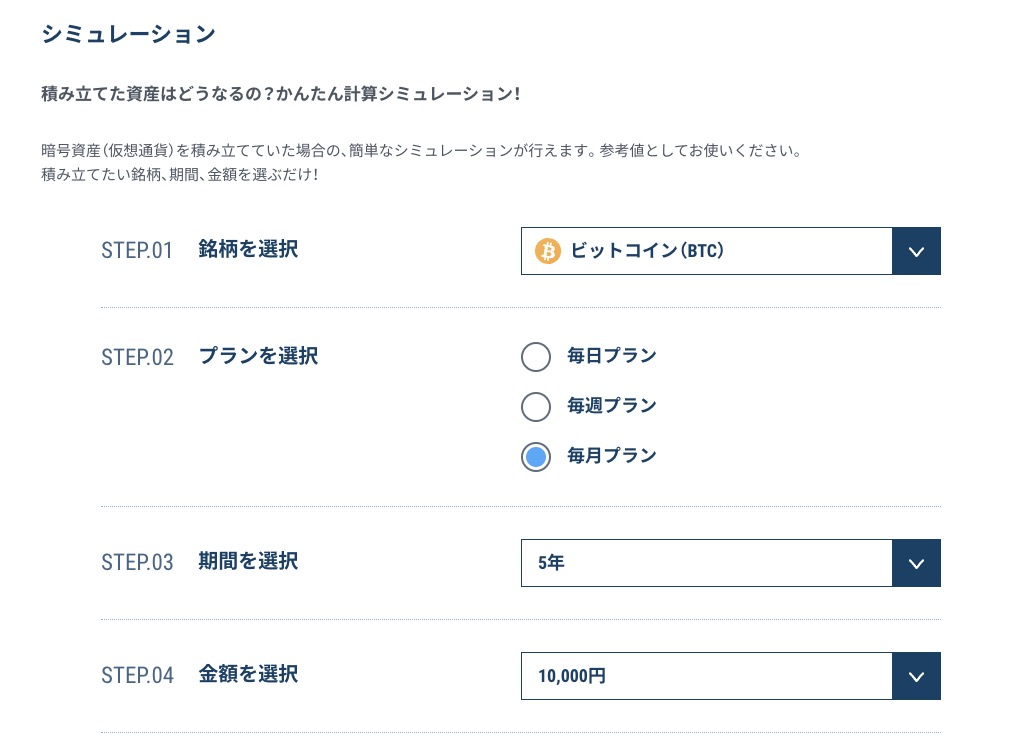
Task: Select the 毎日プラン radio button
Action: coord(536,357)
